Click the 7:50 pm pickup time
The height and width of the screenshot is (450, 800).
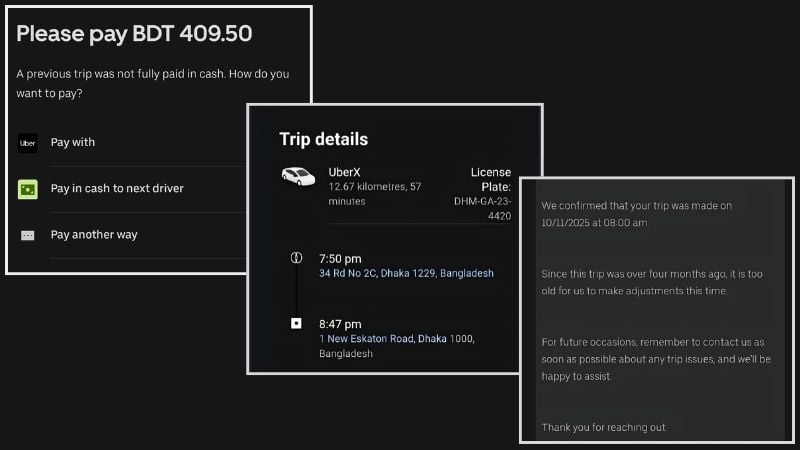tap(339, 258)
